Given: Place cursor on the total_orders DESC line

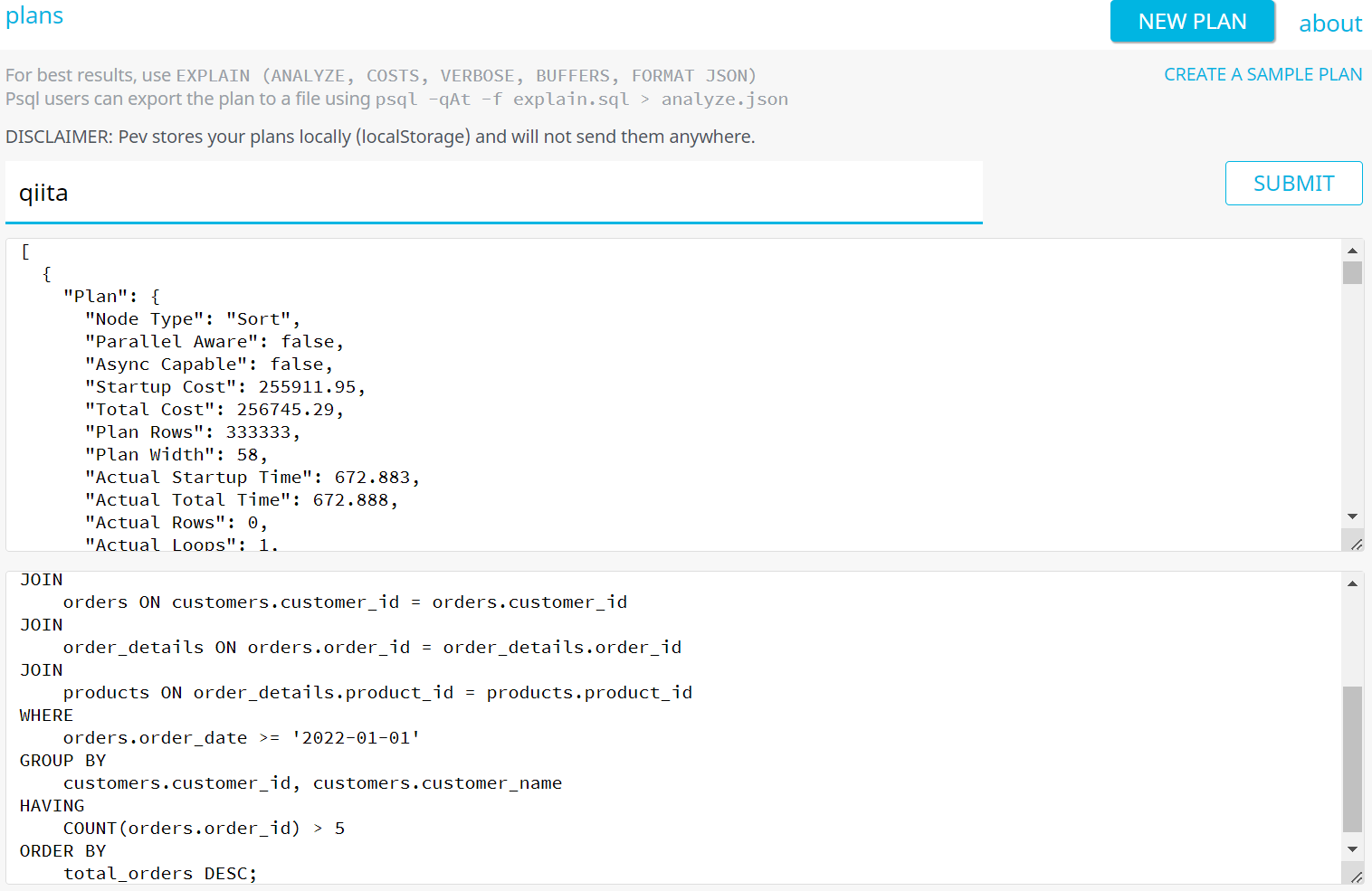Looking at the screenshot, I should point(159,874).
